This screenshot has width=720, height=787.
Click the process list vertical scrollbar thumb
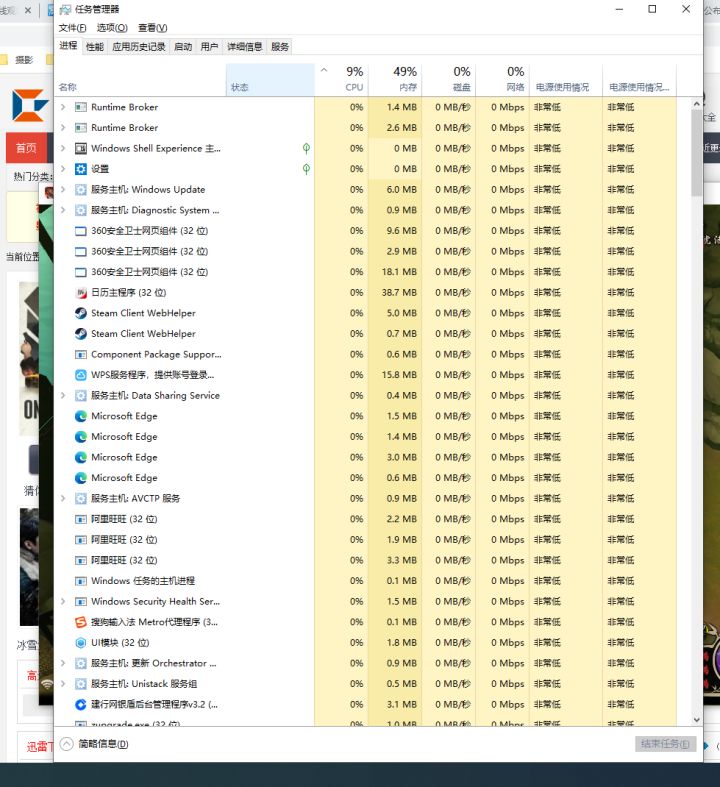(x=696, y=153)
